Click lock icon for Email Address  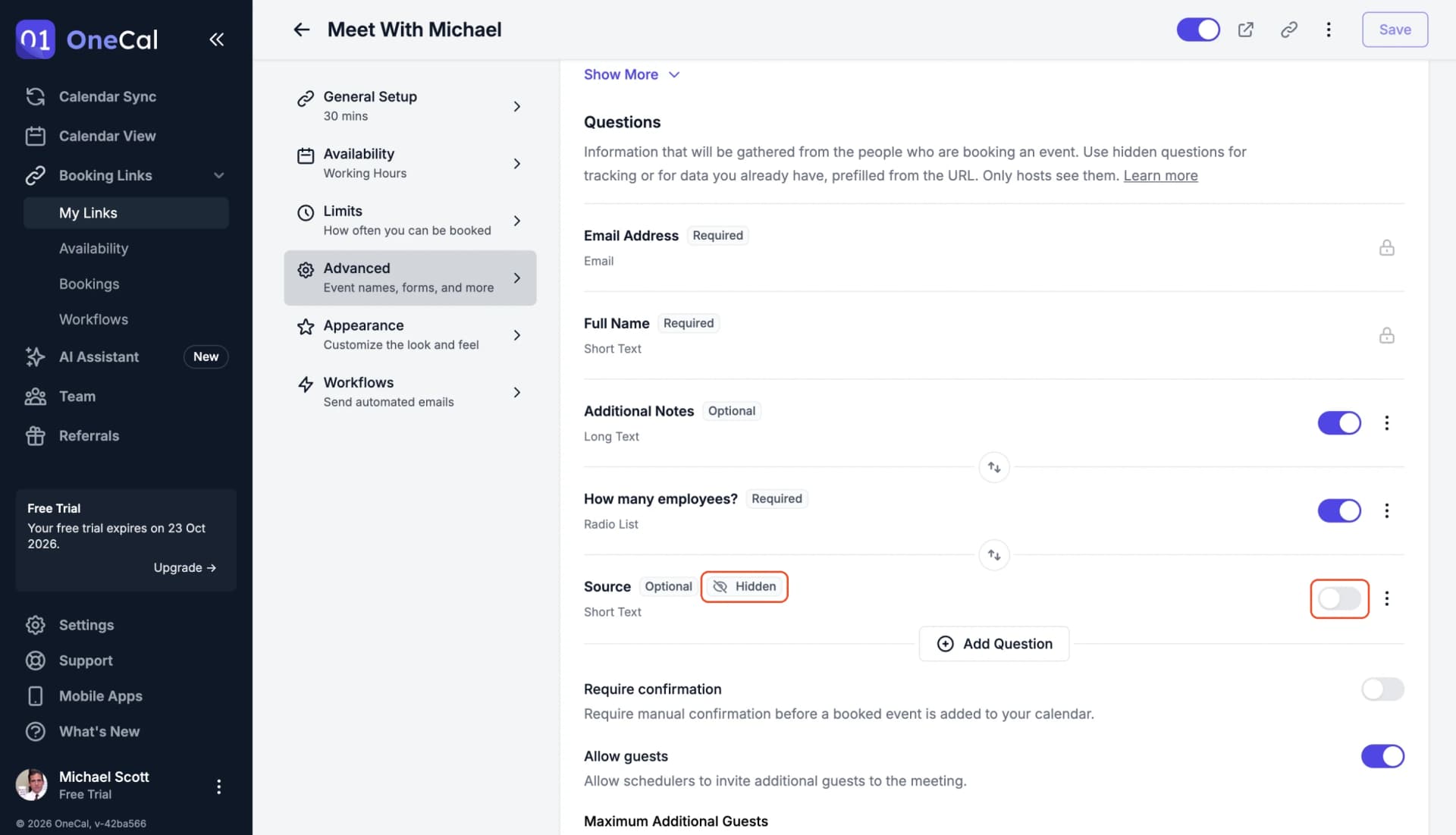point(1387,248)
